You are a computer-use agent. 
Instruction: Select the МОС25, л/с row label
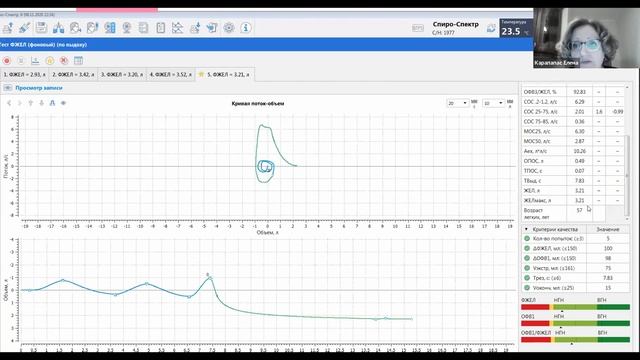click(537, 131)
